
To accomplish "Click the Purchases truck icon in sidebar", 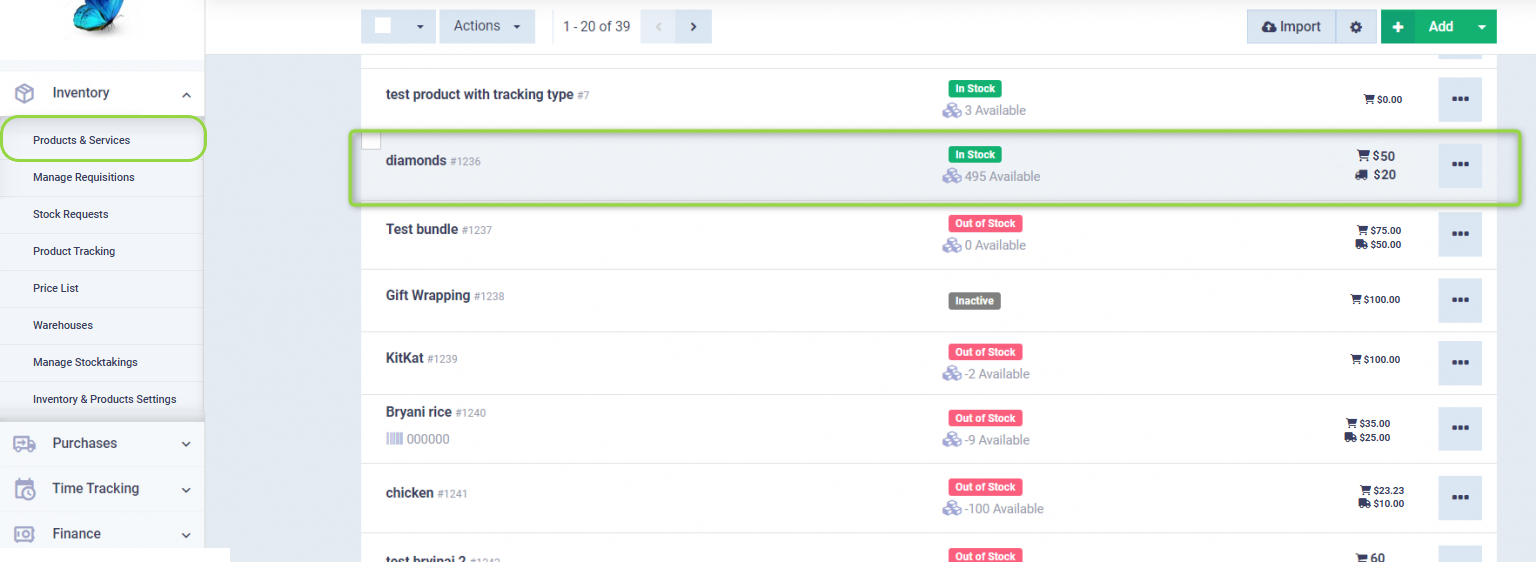I will click(25, 444).
